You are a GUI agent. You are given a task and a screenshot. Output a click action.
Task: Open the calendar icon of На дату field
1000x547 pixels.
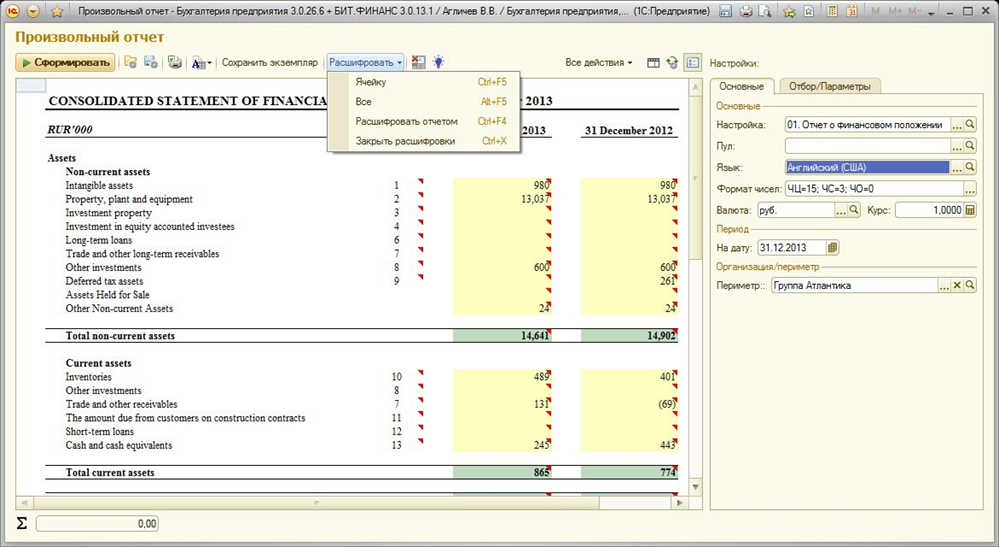click(832, 247)
